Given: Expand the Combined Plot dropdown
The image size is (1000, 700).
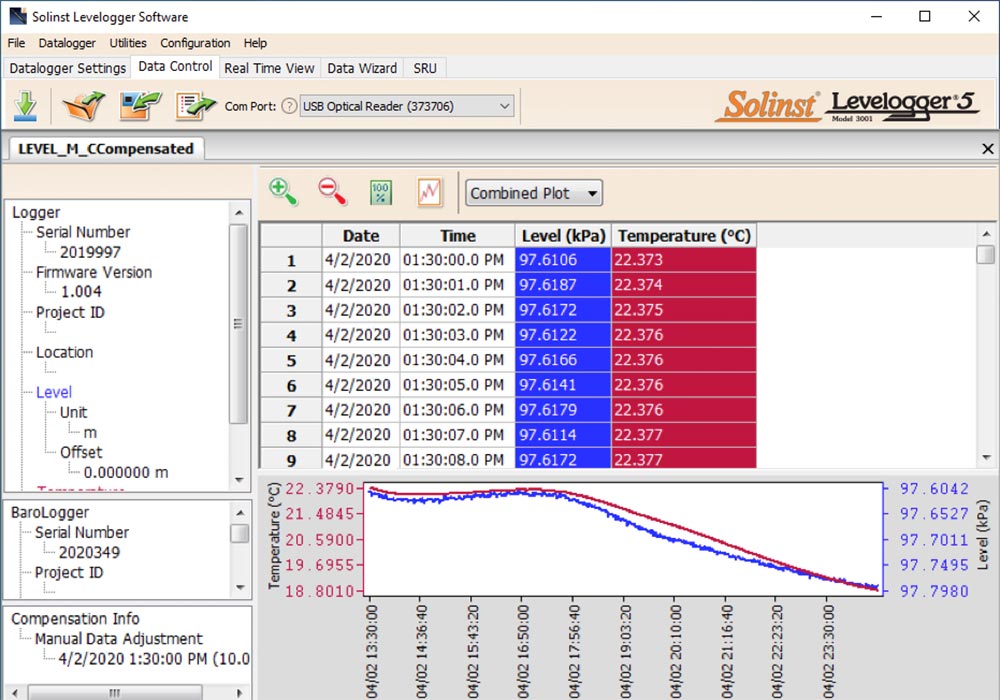Looking at the screenshot, I should click(533, 193).
